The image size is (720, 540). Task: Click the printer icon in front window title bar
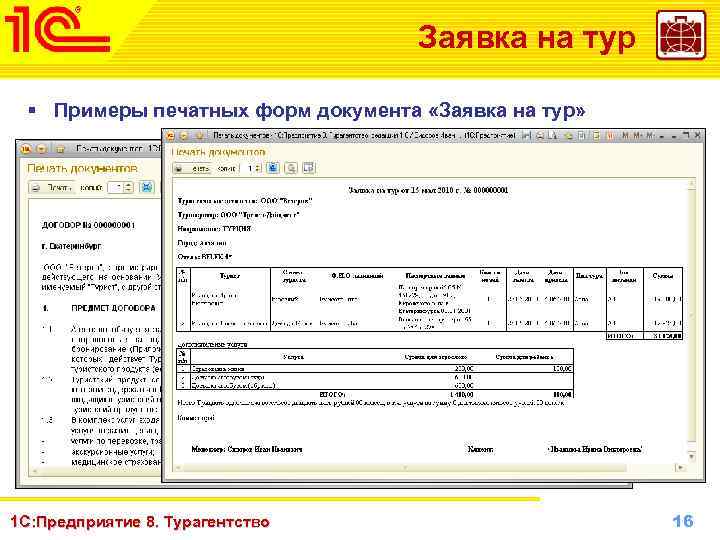tap(540, 135)
